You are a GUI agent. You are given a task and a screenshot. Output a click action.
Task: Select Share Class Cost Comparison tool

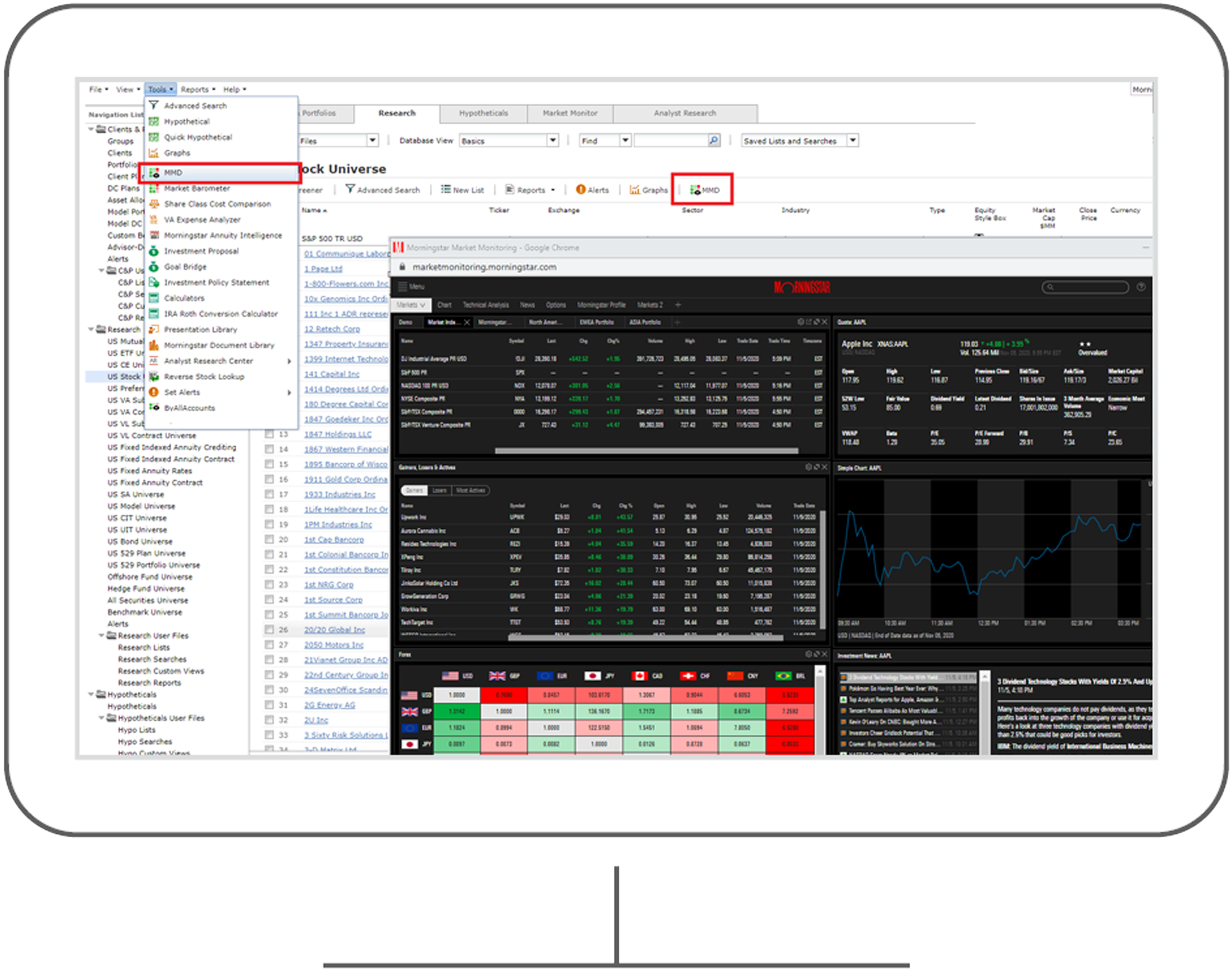click(x=217, y=204)
